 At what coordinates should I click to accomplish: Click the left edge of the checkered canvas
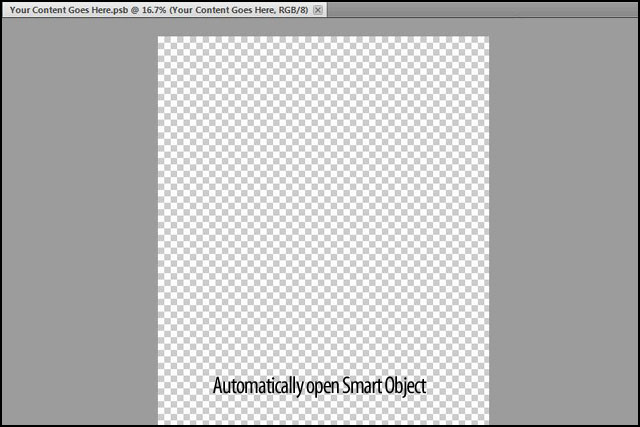tap(159, 230)
